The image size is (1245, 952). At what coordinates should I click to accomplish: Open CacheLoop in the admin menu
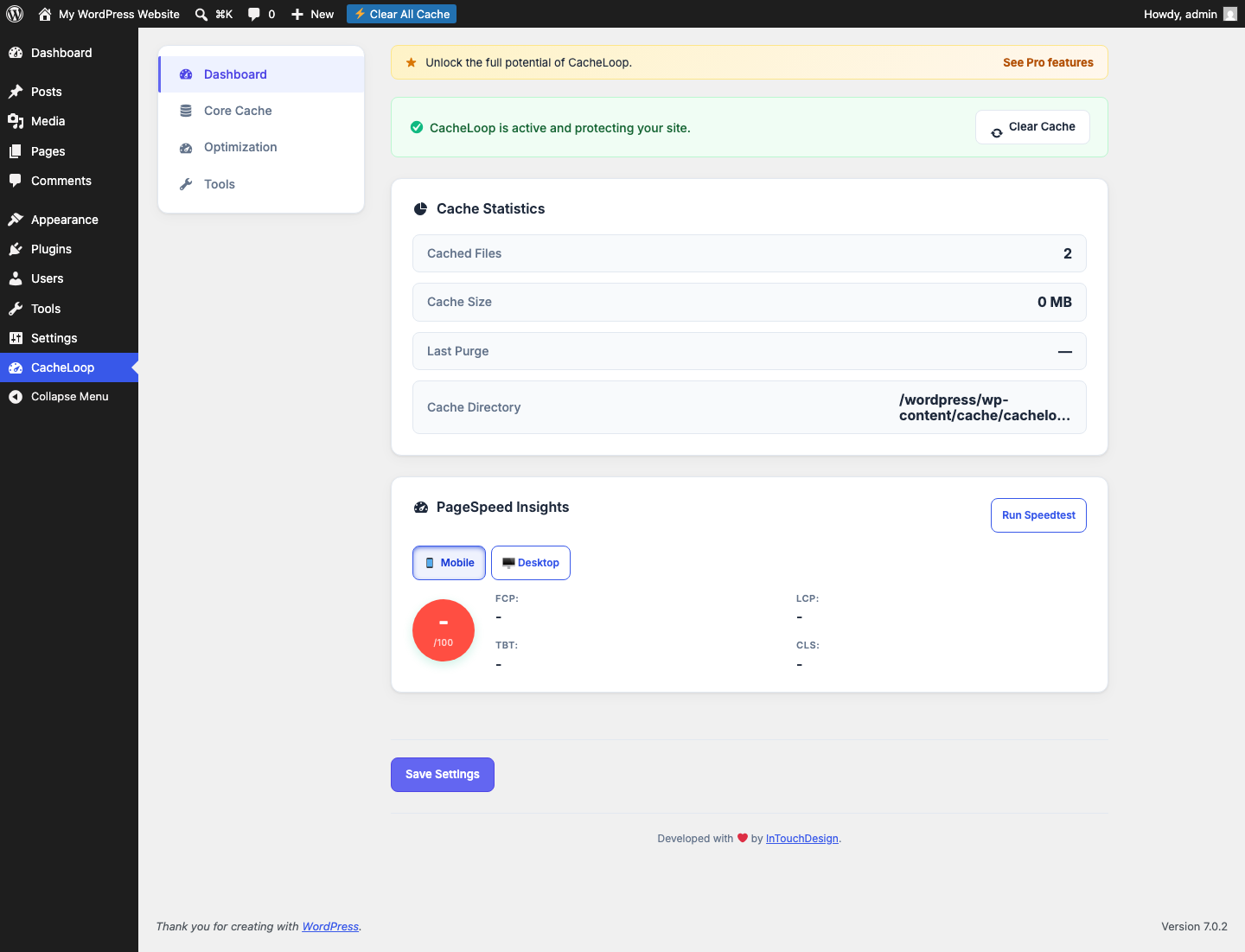pos(69,367)
